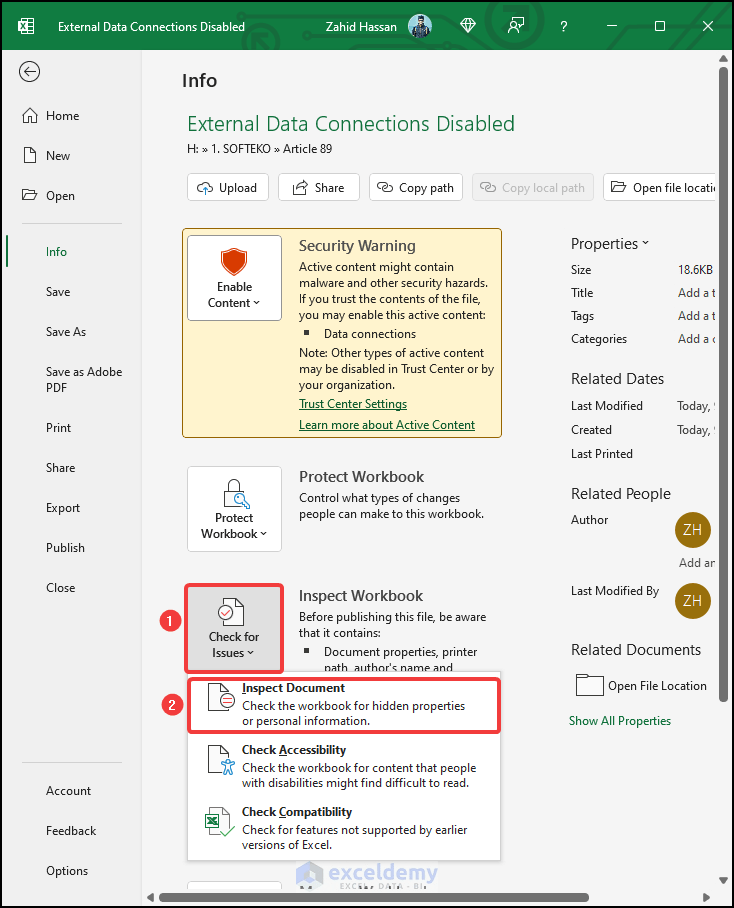This screenshot has width=734, height=908.
Task: Choose Inspect Document from the menu
Action: pos(344,705)
